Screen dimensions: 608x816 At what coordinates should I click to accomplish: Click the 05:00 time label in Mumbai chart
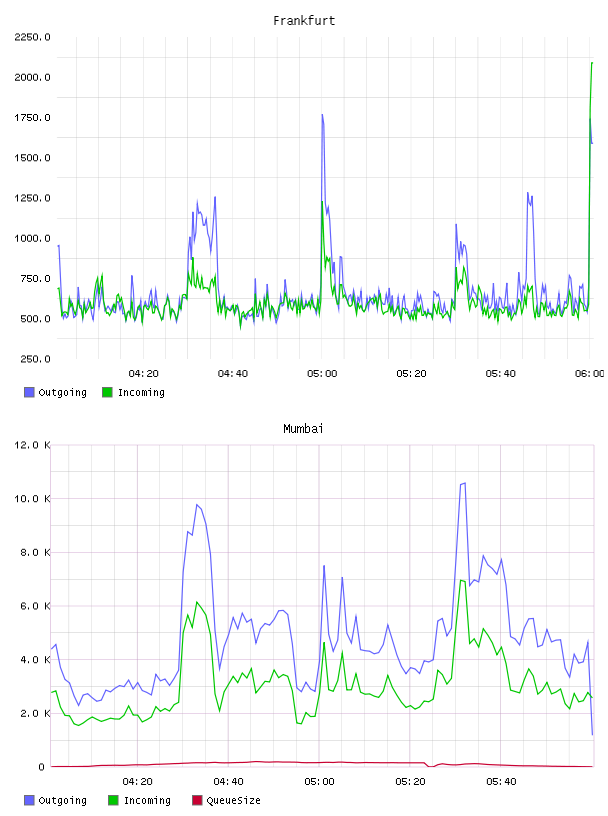(x=319, y=782)
